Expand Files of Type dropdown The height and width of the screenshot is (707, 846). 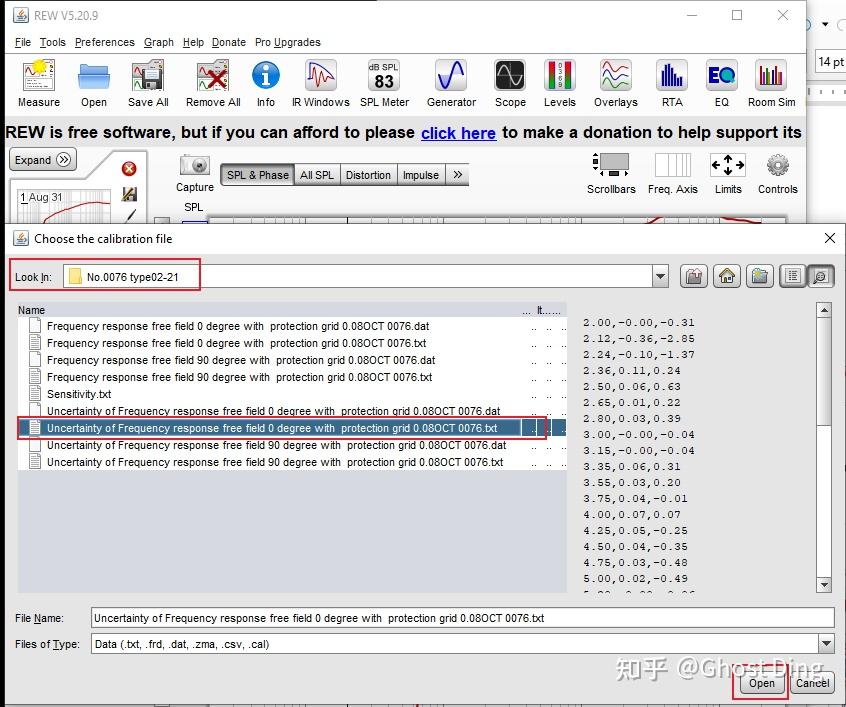click(826, 643)
